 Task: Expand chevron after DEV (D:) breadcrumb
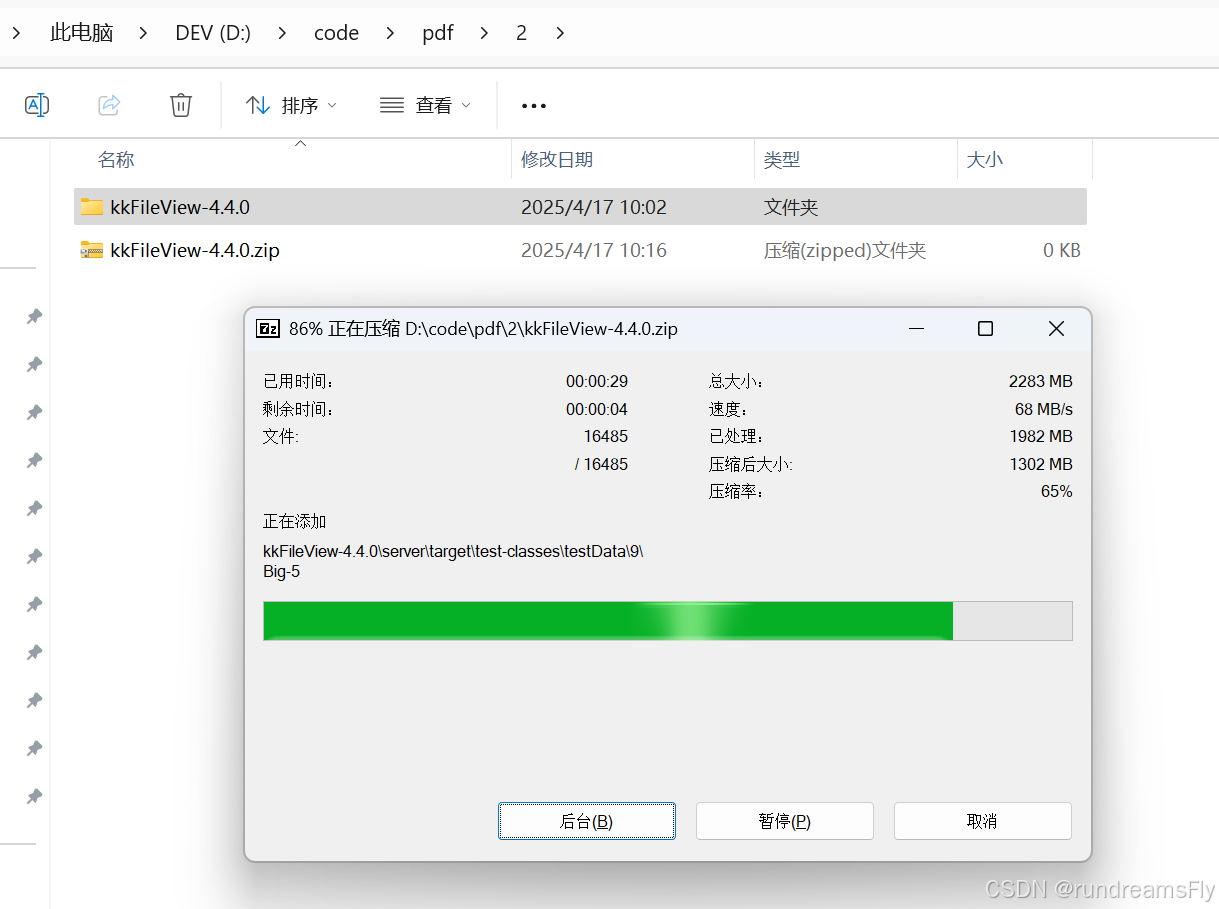[x=282, y=33]
